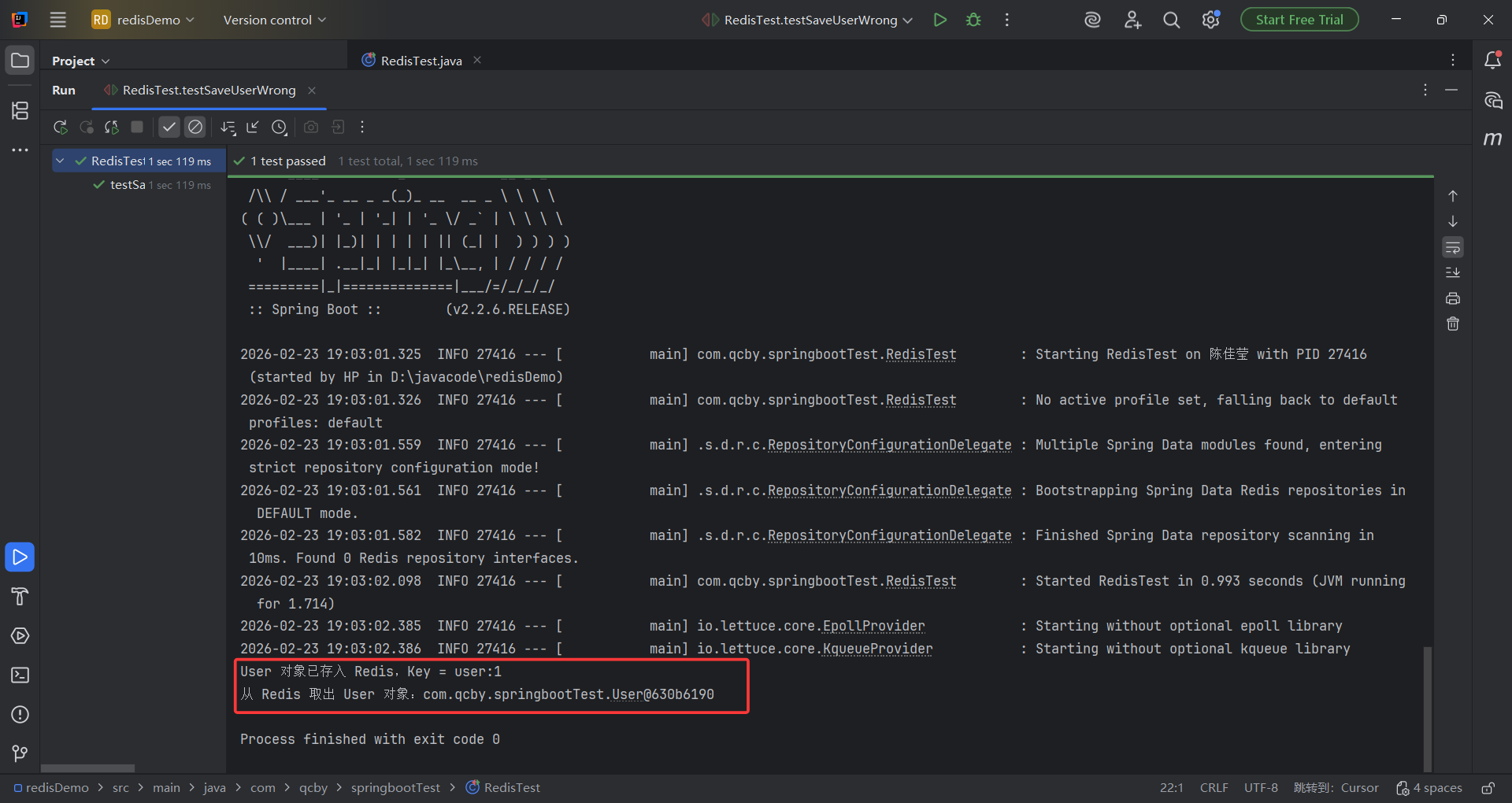Open the Version control dropdown
This screenshot has height=803, width=1512.
coord(274,20)
